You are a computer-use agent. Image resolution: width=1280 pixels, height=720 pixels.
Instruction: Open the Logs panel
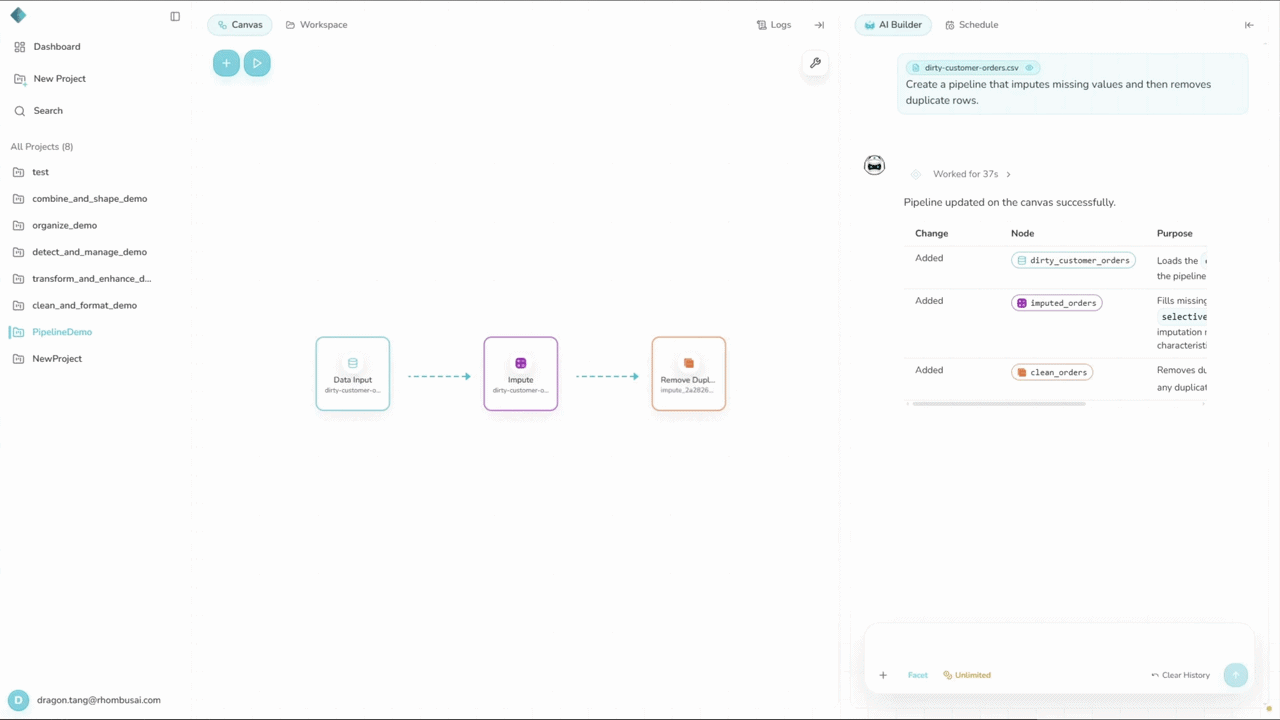pos(774,25)
